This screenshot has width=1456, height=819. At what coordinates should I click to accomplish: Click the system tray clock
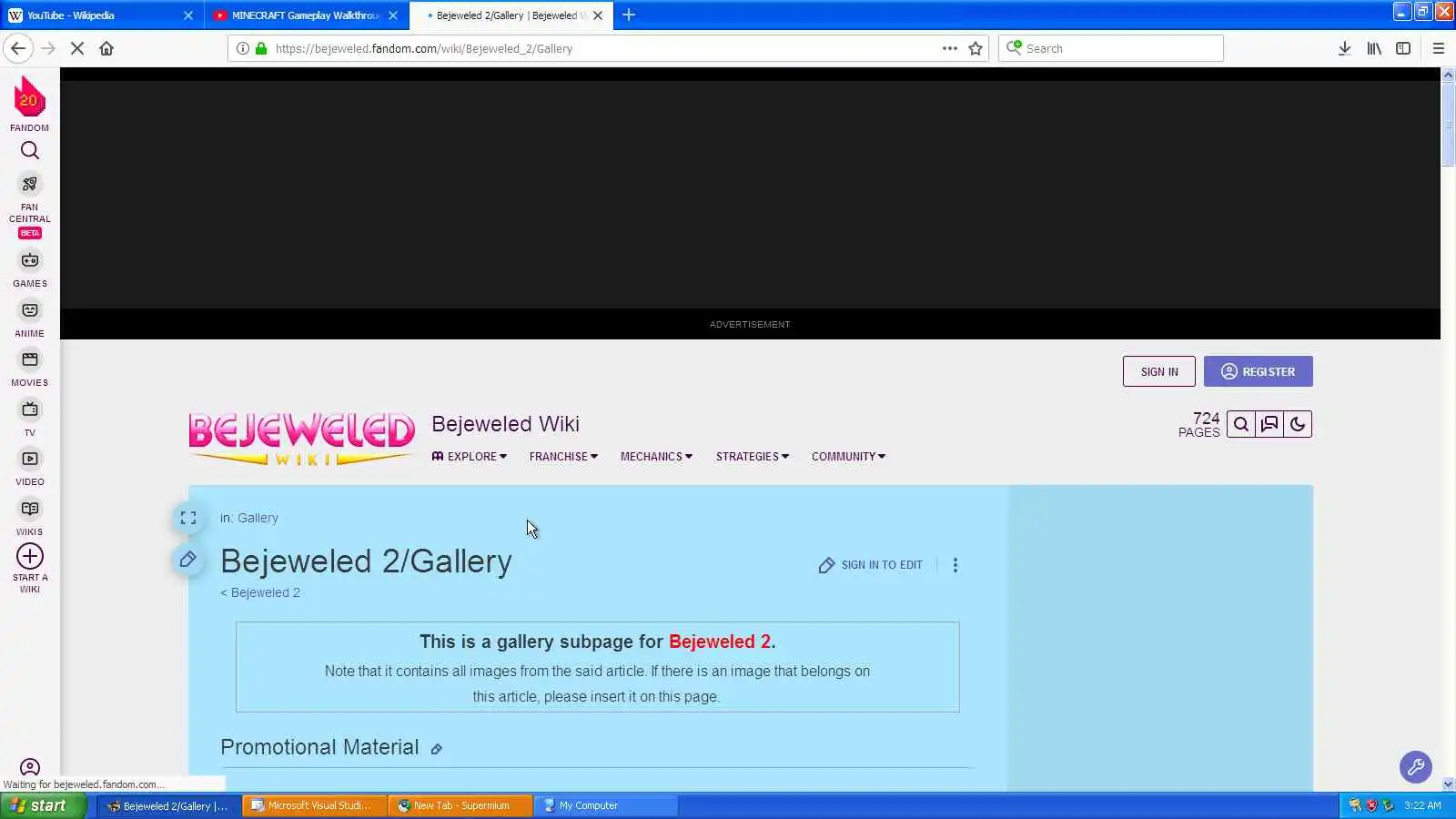[1422, 805]
